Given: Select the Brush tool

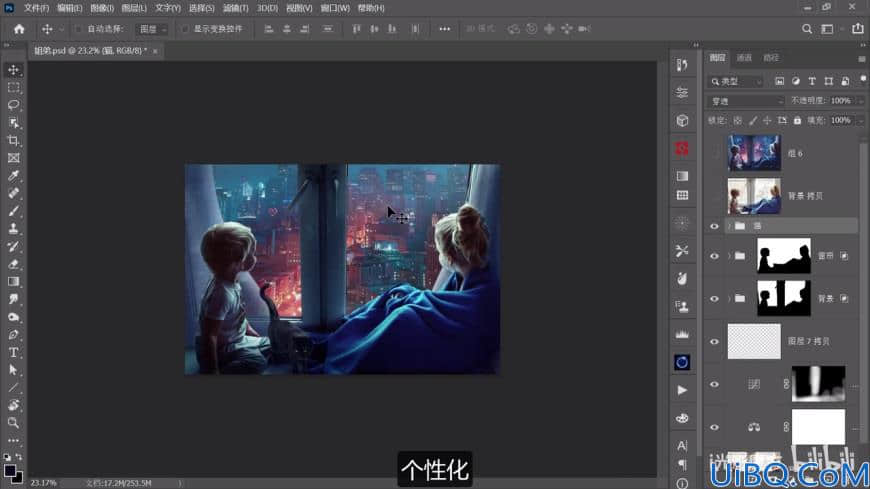Looking at the screenshot, I should click(x=13, y=211).
